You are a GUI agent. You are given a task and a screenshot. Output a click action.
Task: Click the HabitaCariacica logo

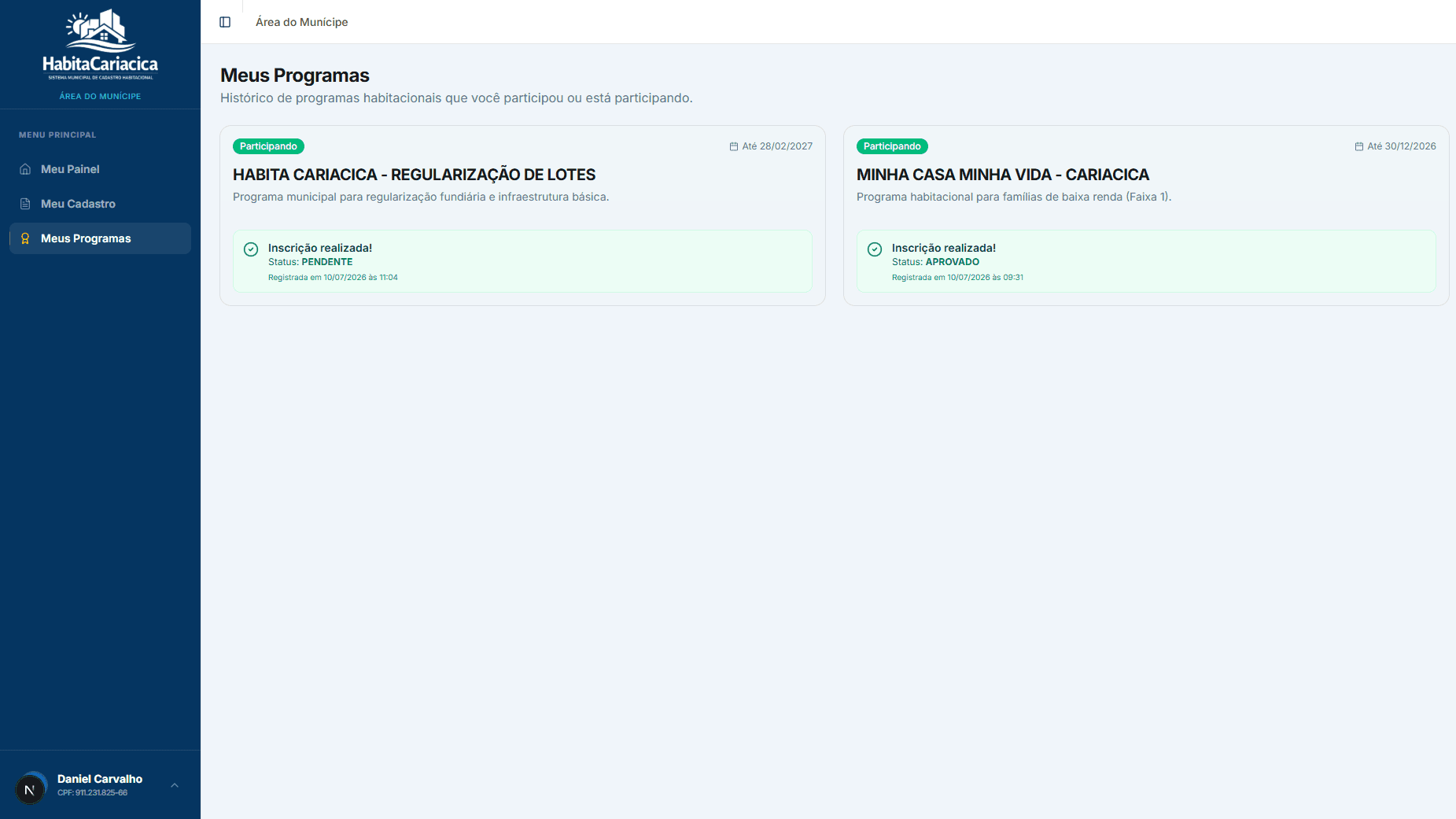100,46
